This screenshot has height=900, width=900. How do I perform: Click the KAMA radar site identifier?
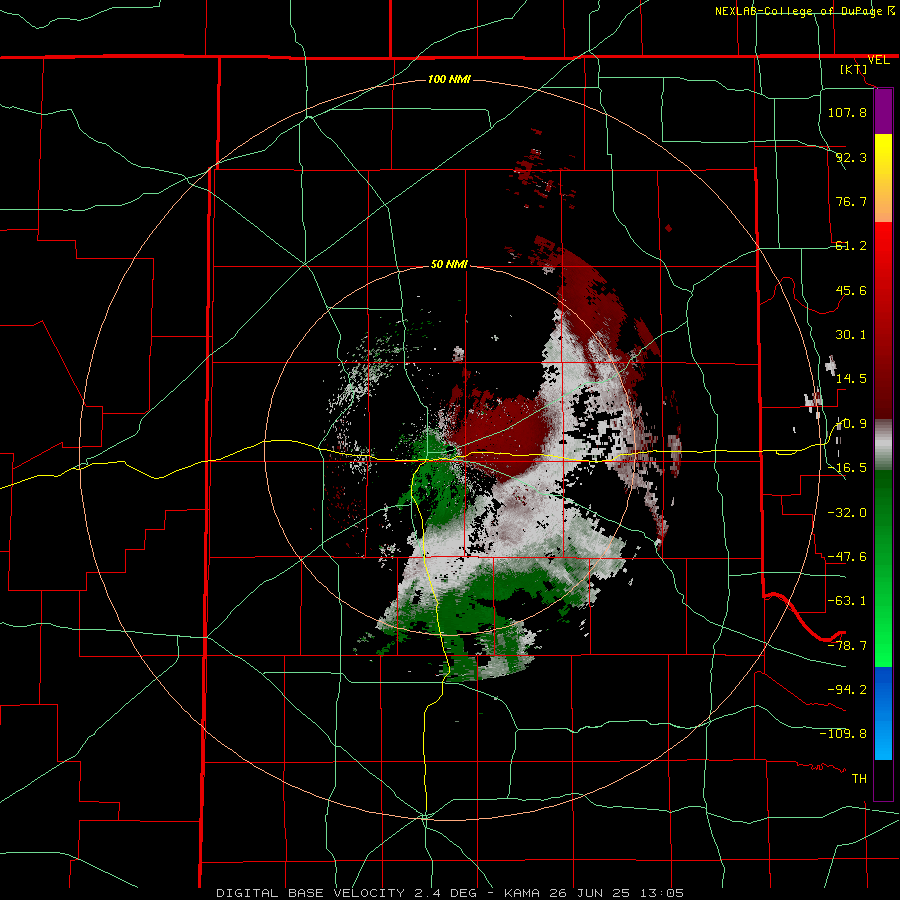tap(522, 893)
